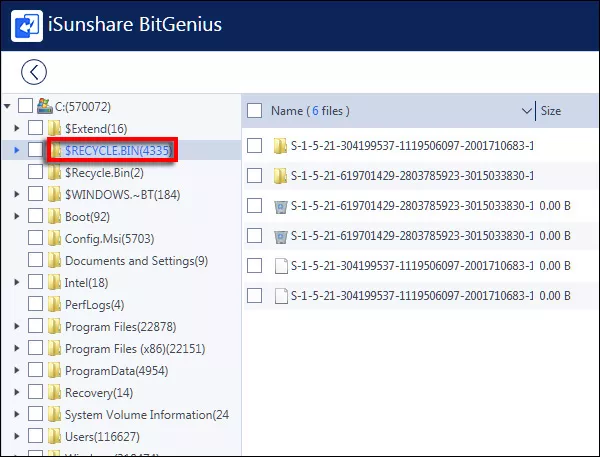Screen dimensions: 600x457
Task: Select the third file row S-1-5-21-619701429
Action: [x=421, y=206]
